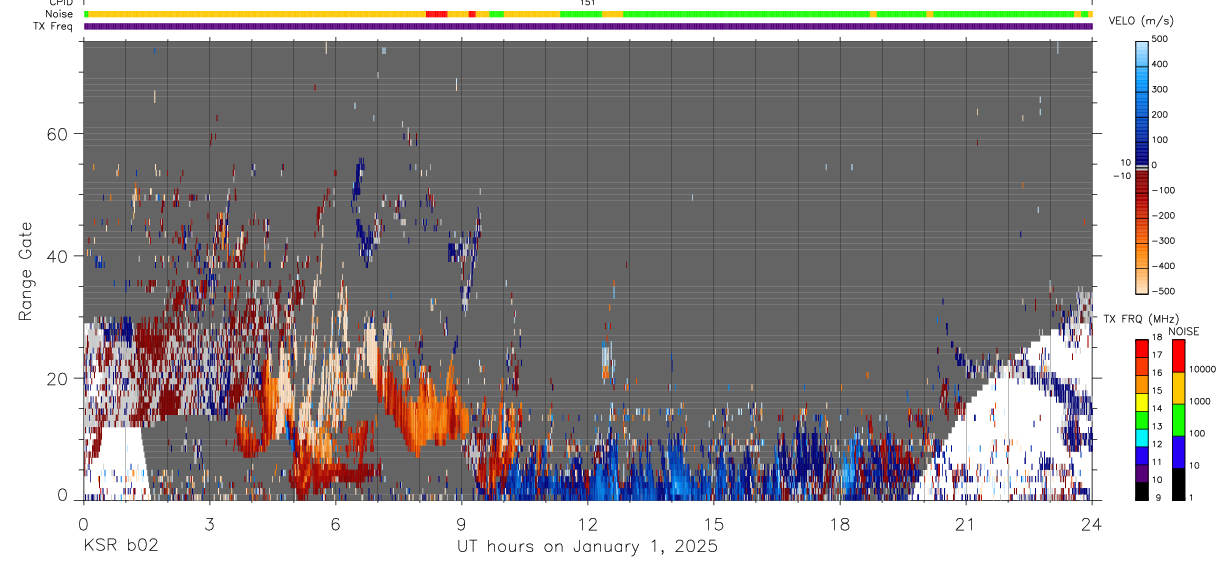
Task: Click the 18 label on the TX FRQ legend
Action: tap(1157, 337)
